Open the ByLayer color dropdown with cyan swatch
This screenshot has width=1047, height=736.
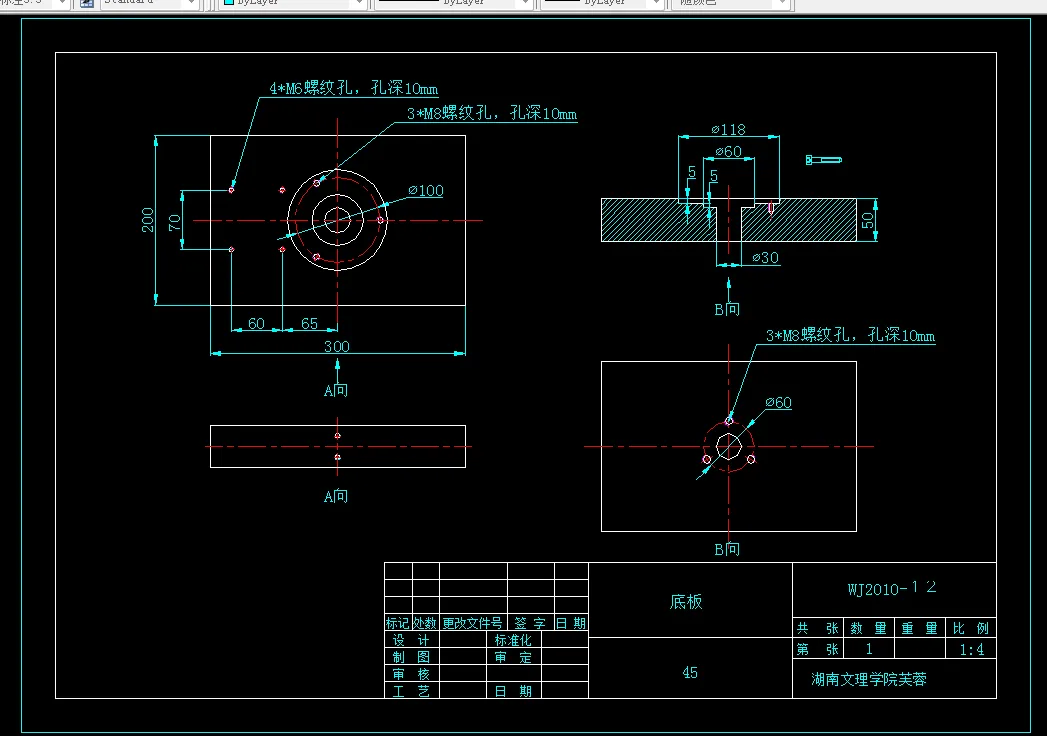294,3
